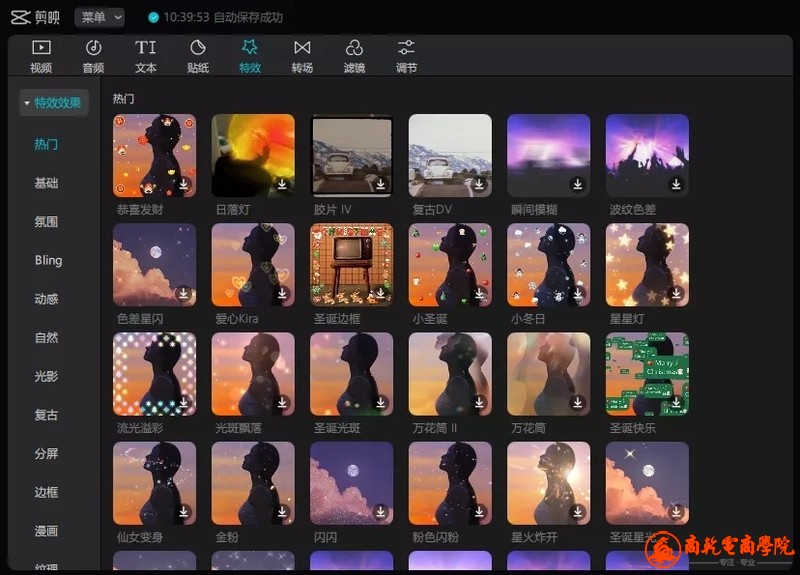This screenshot has height=575, width=800.
Task: Open the 转场 transitions tab
Action: click(x=302, y=56)
